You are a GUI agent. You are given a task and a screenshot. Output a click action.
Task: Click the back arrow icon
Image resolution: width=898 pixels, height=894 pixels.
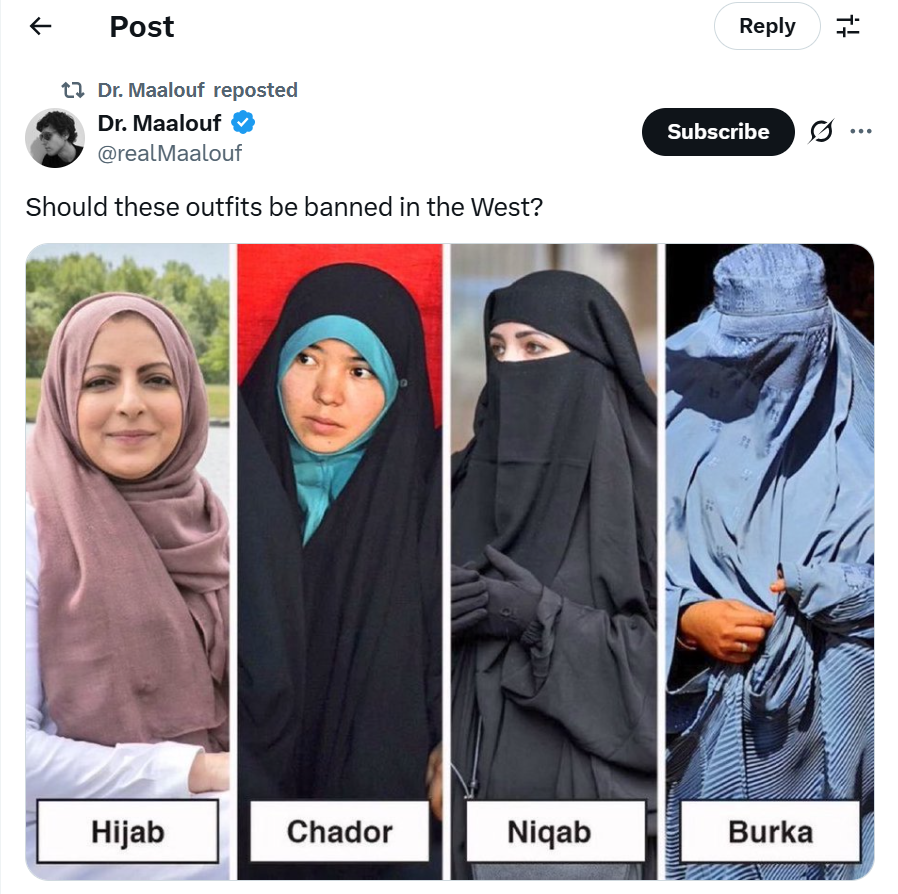[40, 26]
